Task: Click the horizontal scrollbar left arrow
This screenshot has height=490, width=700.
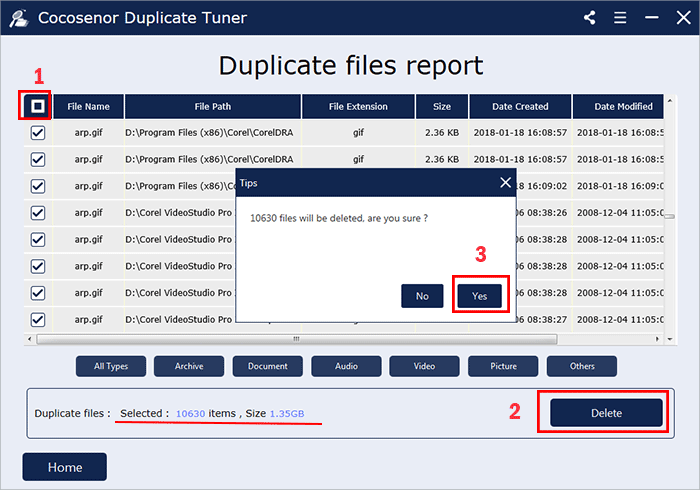Action: click(29, 339)
